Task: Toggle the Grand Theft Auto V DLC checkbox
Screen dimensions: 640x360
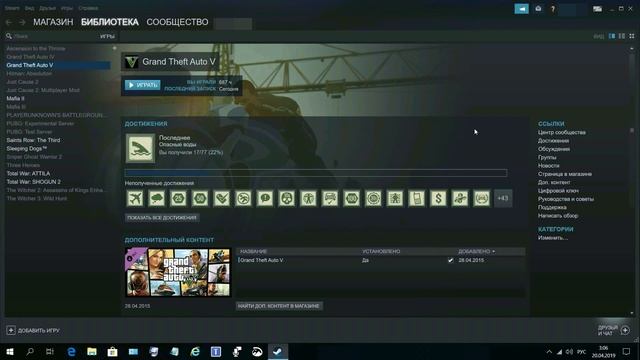Action: [x=450, y=260]
